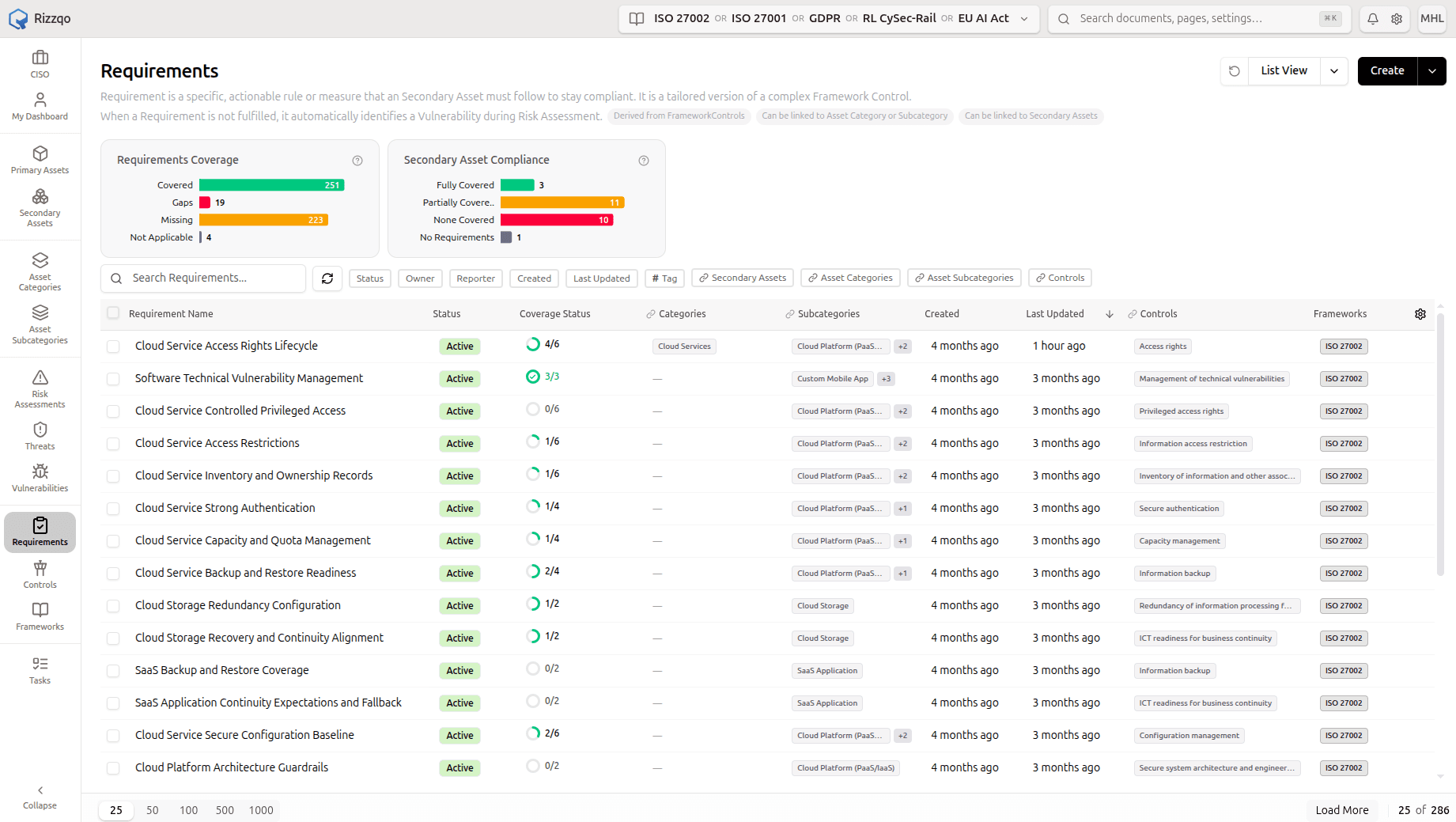The image size is (1456, 822).
Task: Set page size to 100
Action: coord(188,810)
